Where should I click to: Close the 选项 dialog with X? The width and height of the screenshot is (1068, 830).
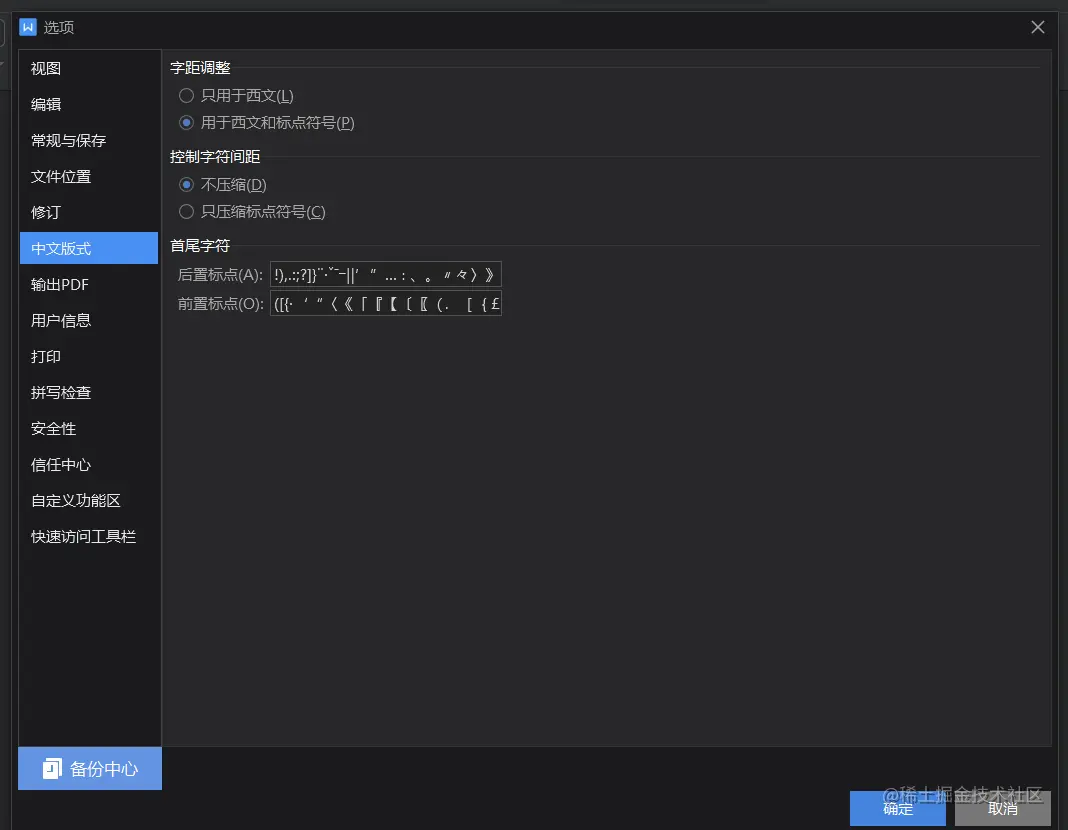pos(1037,27)
